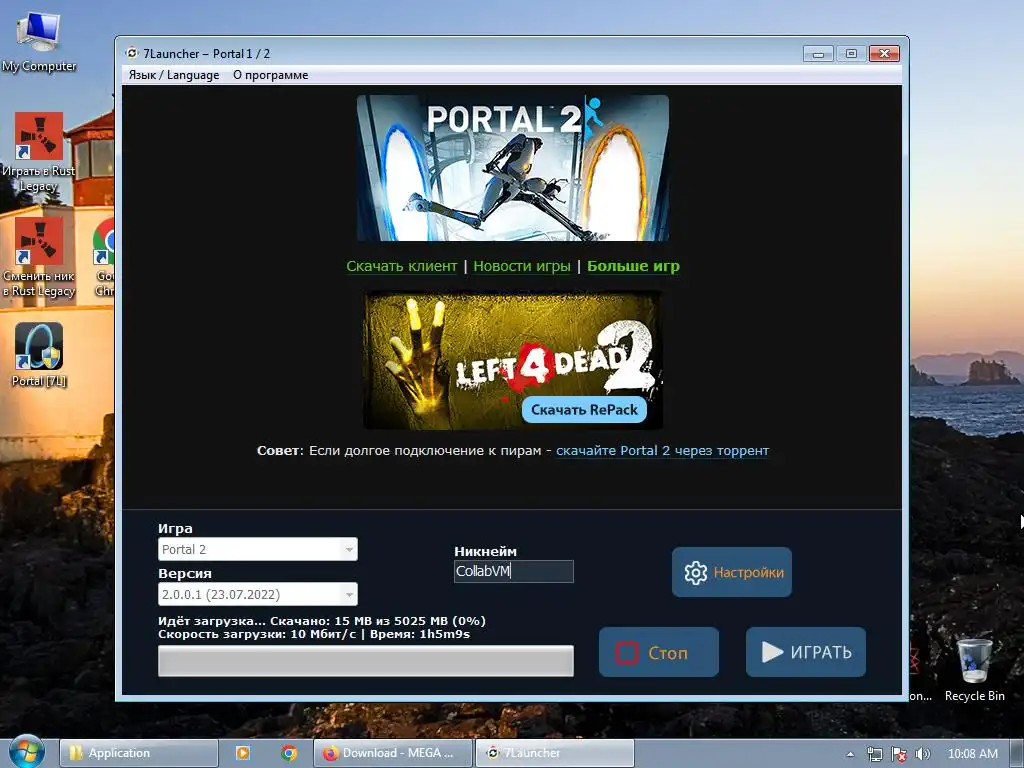Screen dimensions: 1024x768
Task: Select the My Computer desktop icon
Action: (39, 42)
